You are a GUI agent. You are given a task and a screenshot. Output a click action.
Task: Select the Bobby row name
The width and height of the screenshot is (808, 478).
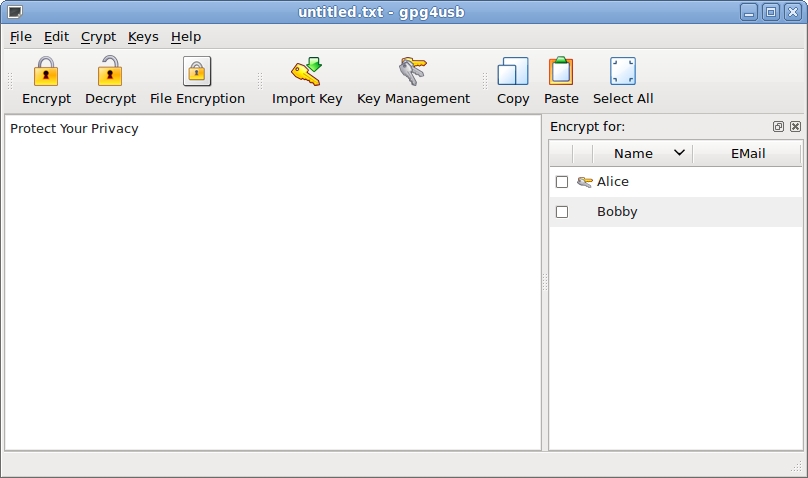[617, 212]
